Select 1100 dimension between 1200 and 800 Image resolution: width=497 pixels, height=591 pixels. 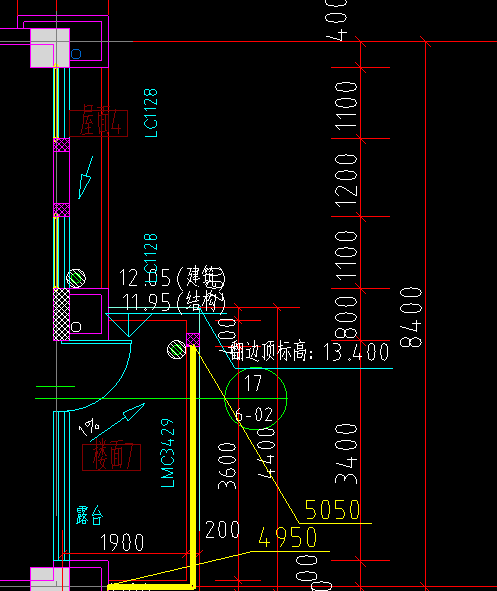point(346,256)
